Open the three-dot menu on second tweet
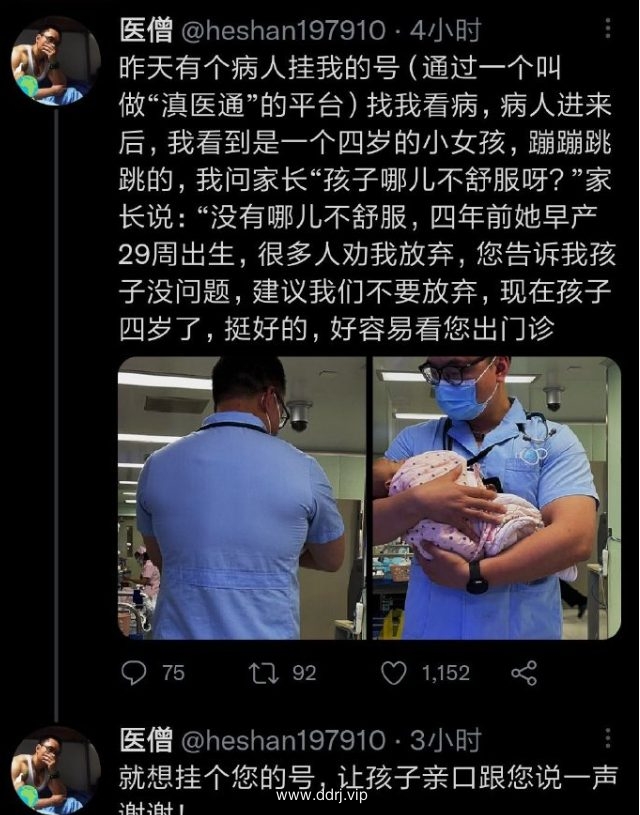Image resolution: width=640 pixels, height=815 pixels. (608, 738)
